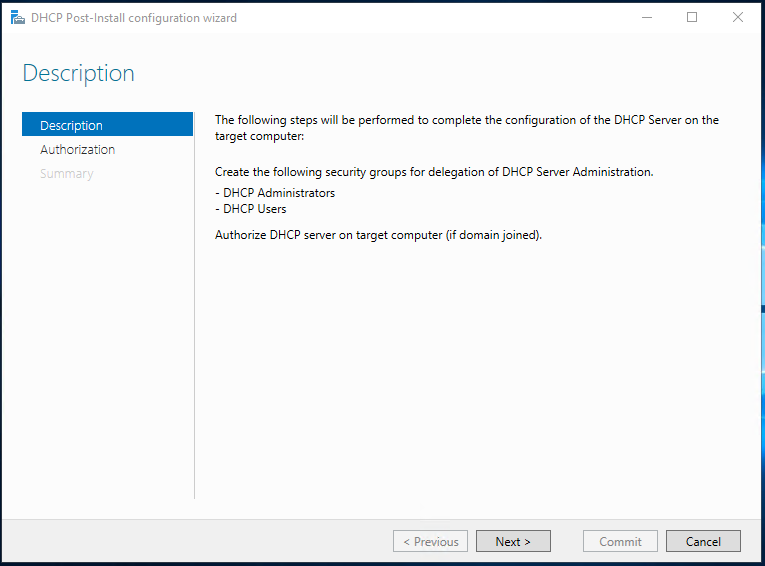The width and height of the screenshot is (765, 566).
Task: Maximize the DHCP wizard window
Action: coord(692,18)
